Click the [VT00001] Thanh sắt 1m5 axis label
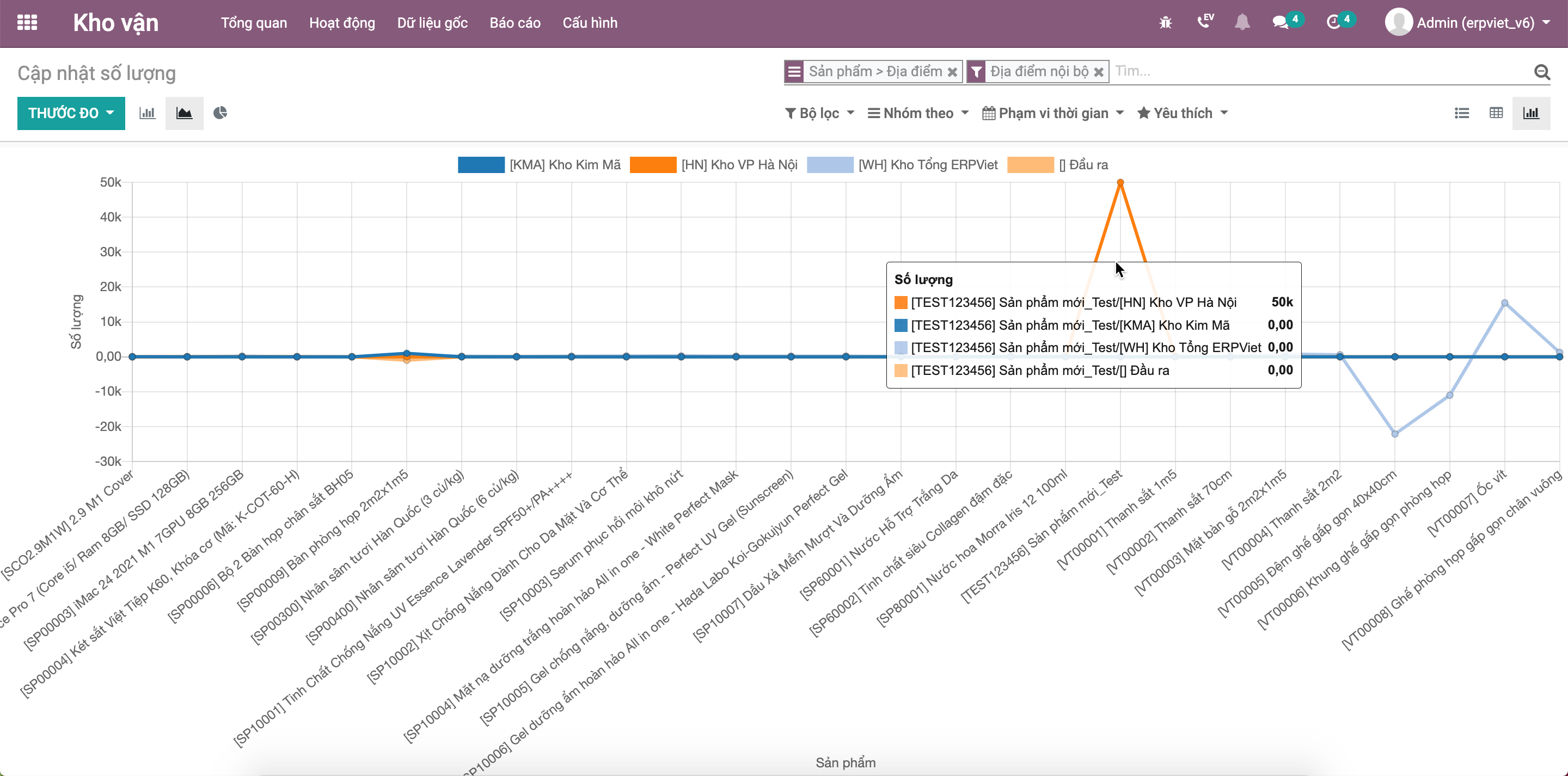This screenshot has width=1568, height=776. tap(1117, 520)
